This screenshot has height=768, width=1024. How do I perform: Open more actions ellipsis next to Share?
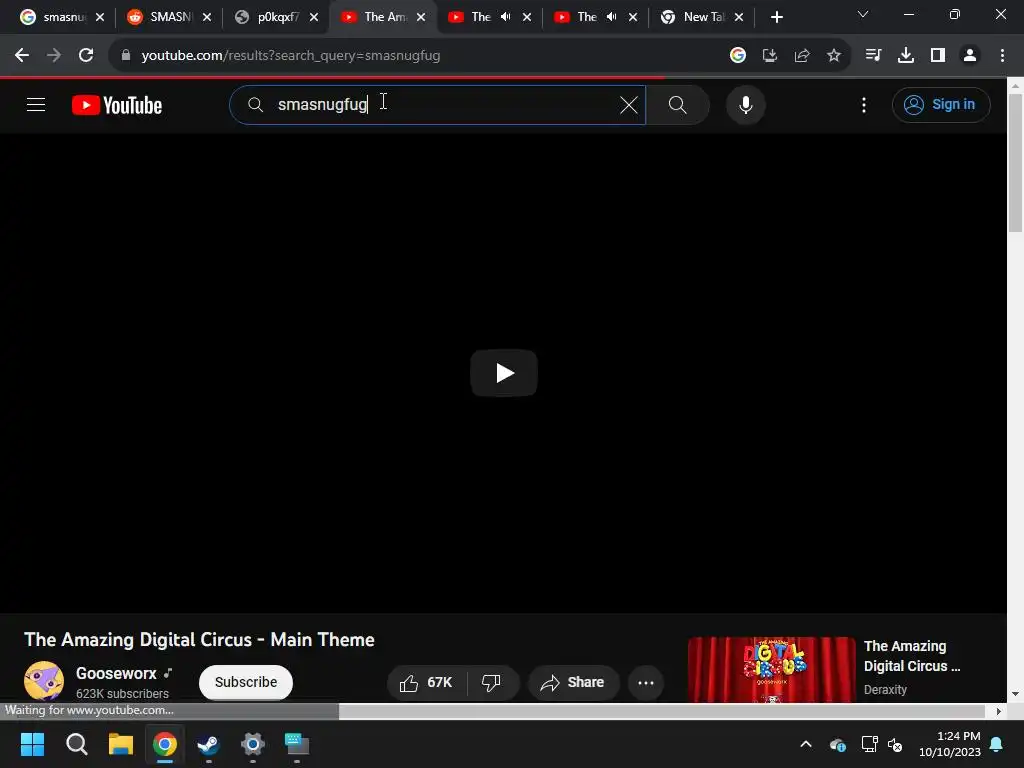646,682
